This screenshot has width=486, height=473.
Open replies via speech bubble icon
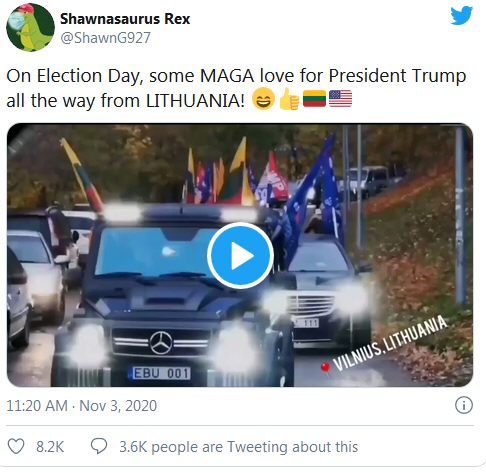[99, 446]
